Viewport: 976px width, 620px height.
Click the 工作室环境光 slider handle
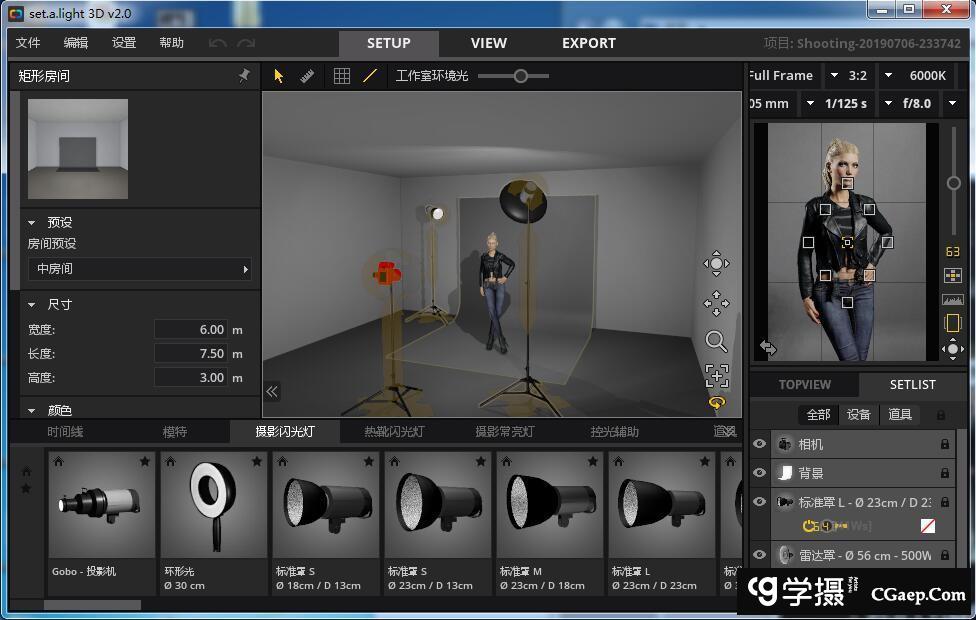[520, 76]
